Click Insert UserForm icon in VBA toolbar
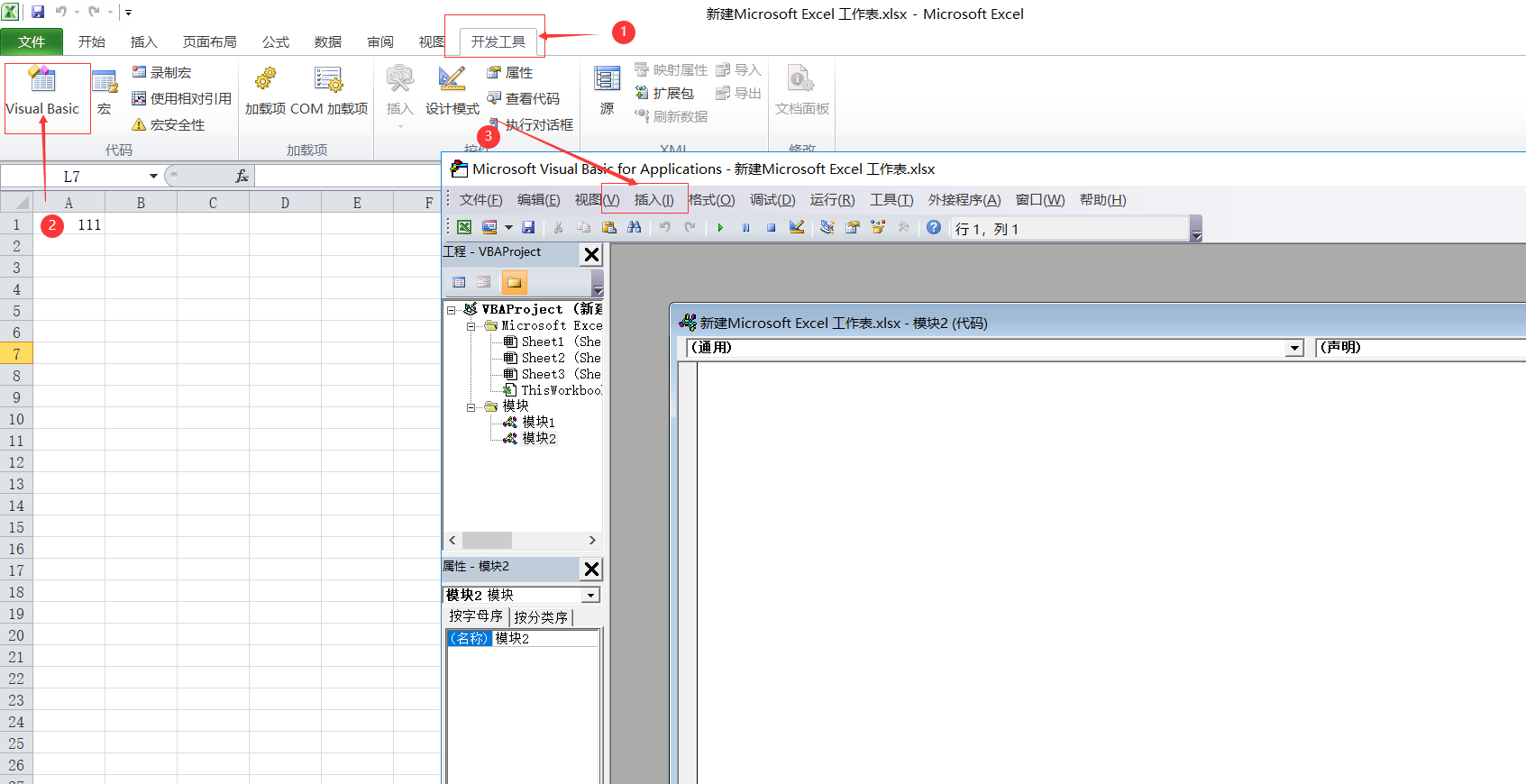The image size is (1526, 784). (489, 228)
